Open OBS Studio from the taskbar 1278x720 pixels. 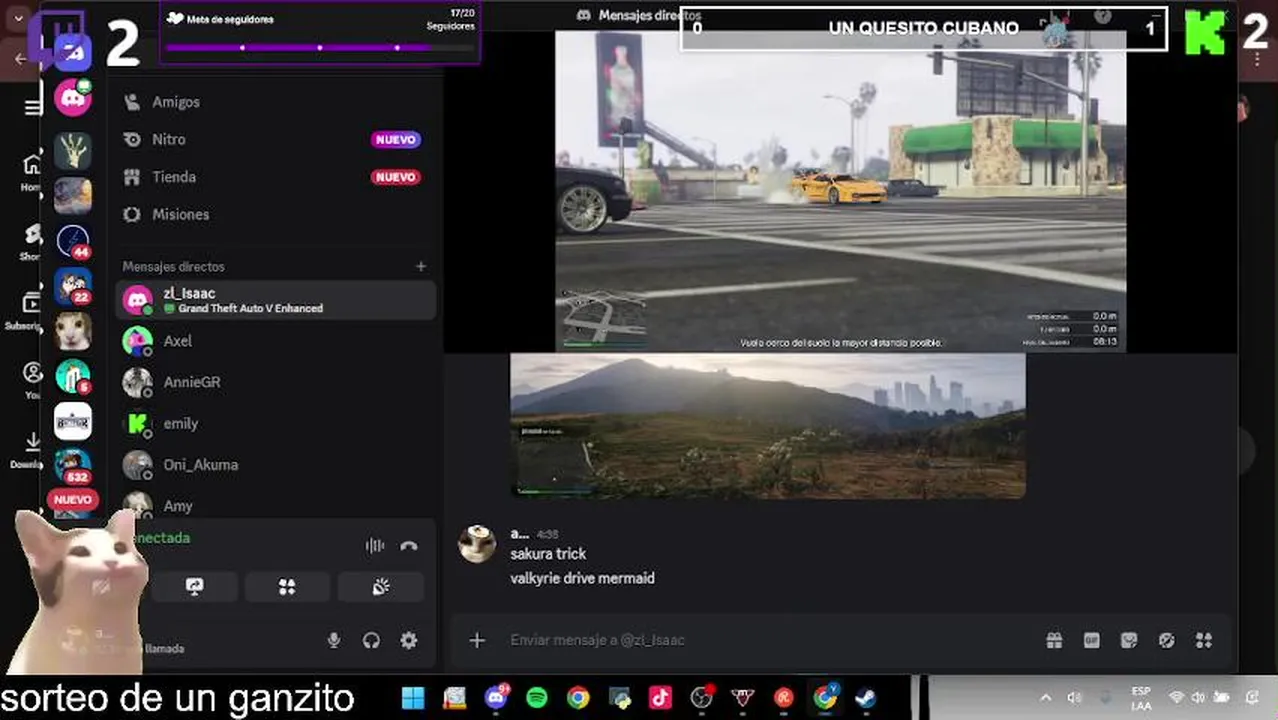(x=701, y=697)
